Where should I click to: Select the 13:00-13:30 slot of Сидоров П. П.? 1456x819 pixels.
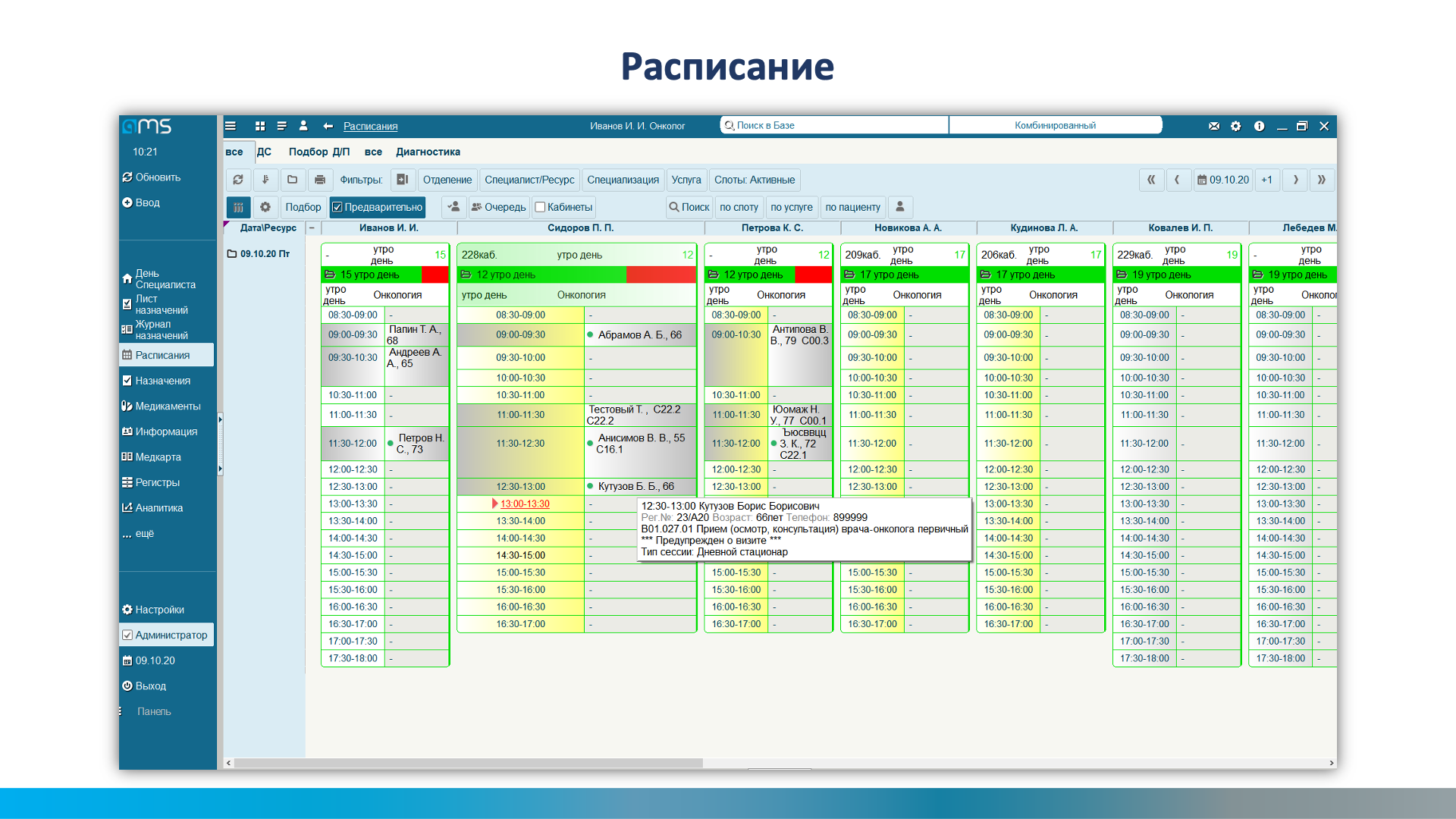pyautogui.click(x=524, y=504)
